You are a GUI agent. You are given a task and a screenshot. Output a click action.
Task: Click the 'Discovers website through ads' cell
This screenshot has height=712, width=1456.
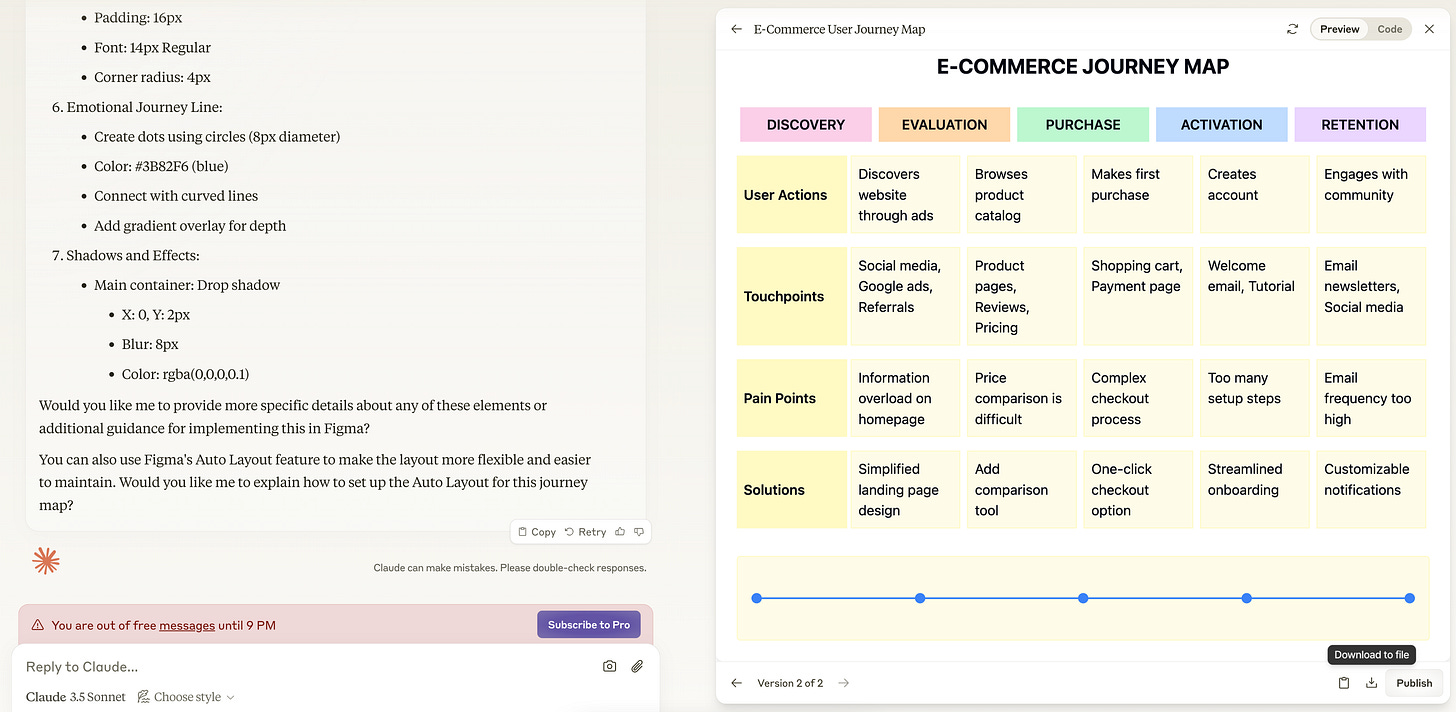906,195
